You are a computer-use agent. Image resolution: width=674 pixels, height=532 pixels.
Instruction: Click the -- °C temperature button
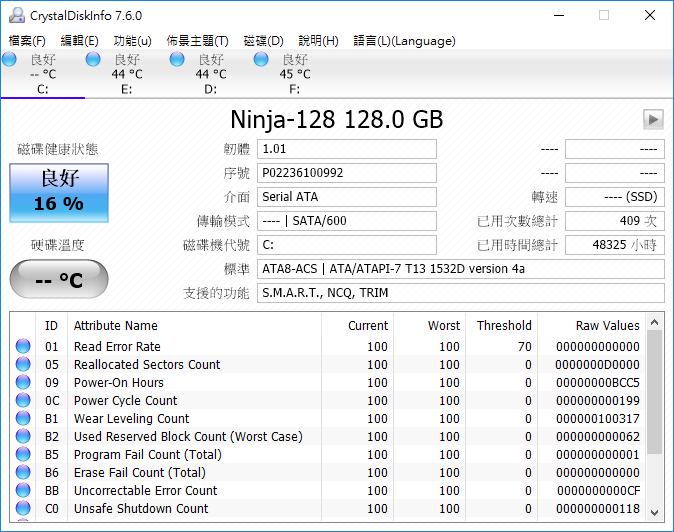coord(59,279)
